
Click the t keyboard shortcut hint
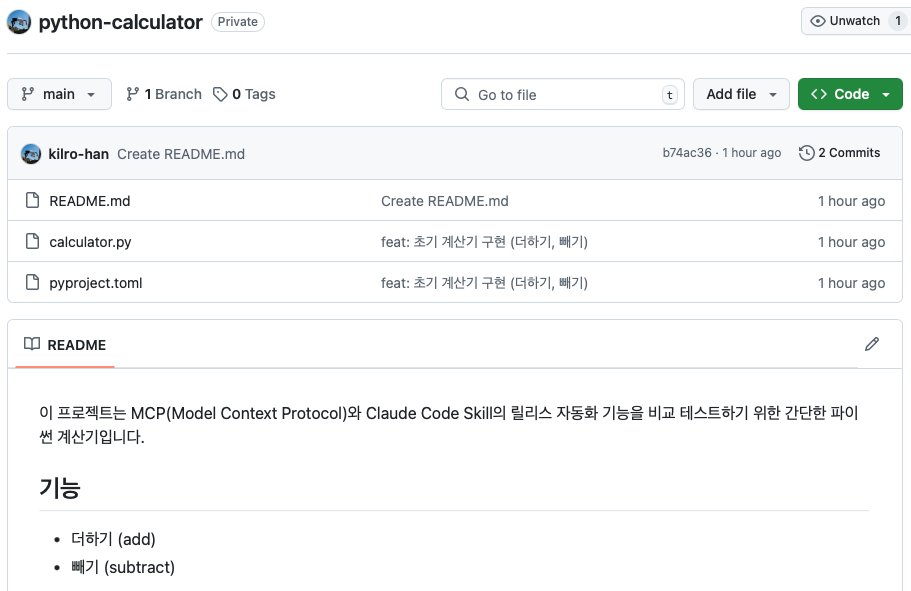pyautogui.click(x=669, y=95)
